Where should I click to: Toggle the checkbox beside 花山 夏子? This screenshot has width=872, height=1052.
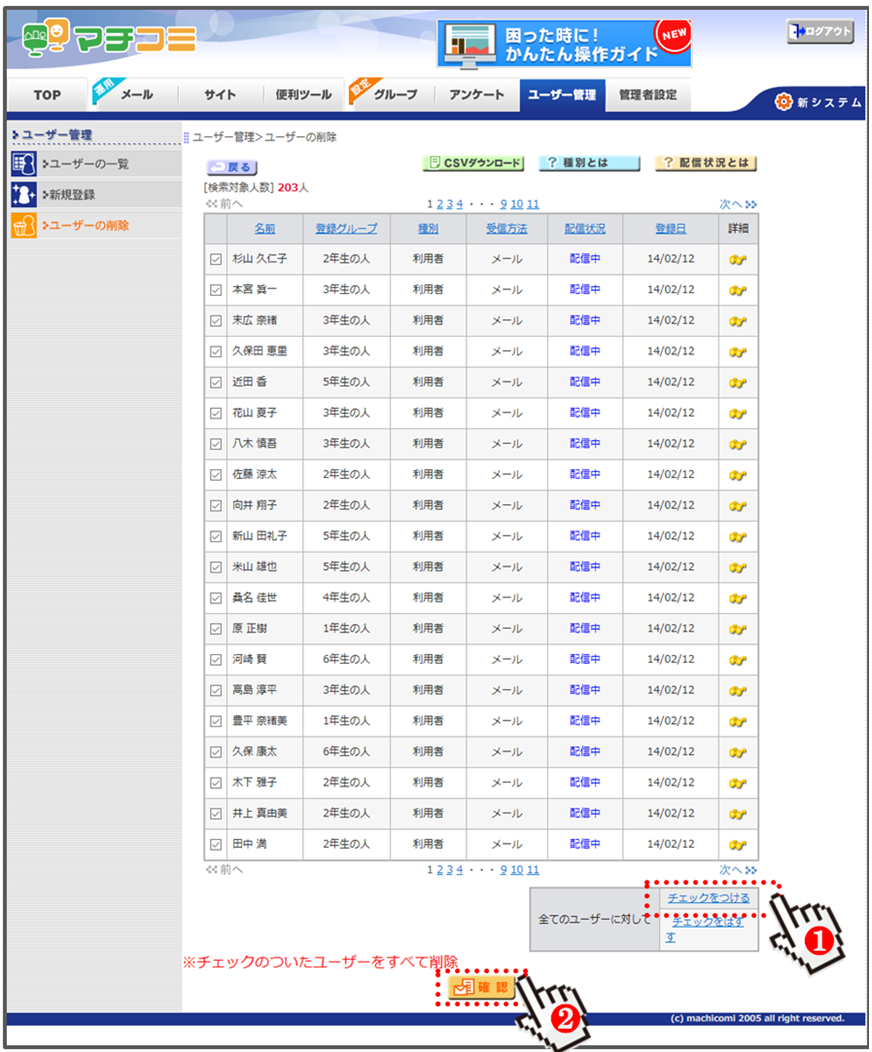point(216,413)
